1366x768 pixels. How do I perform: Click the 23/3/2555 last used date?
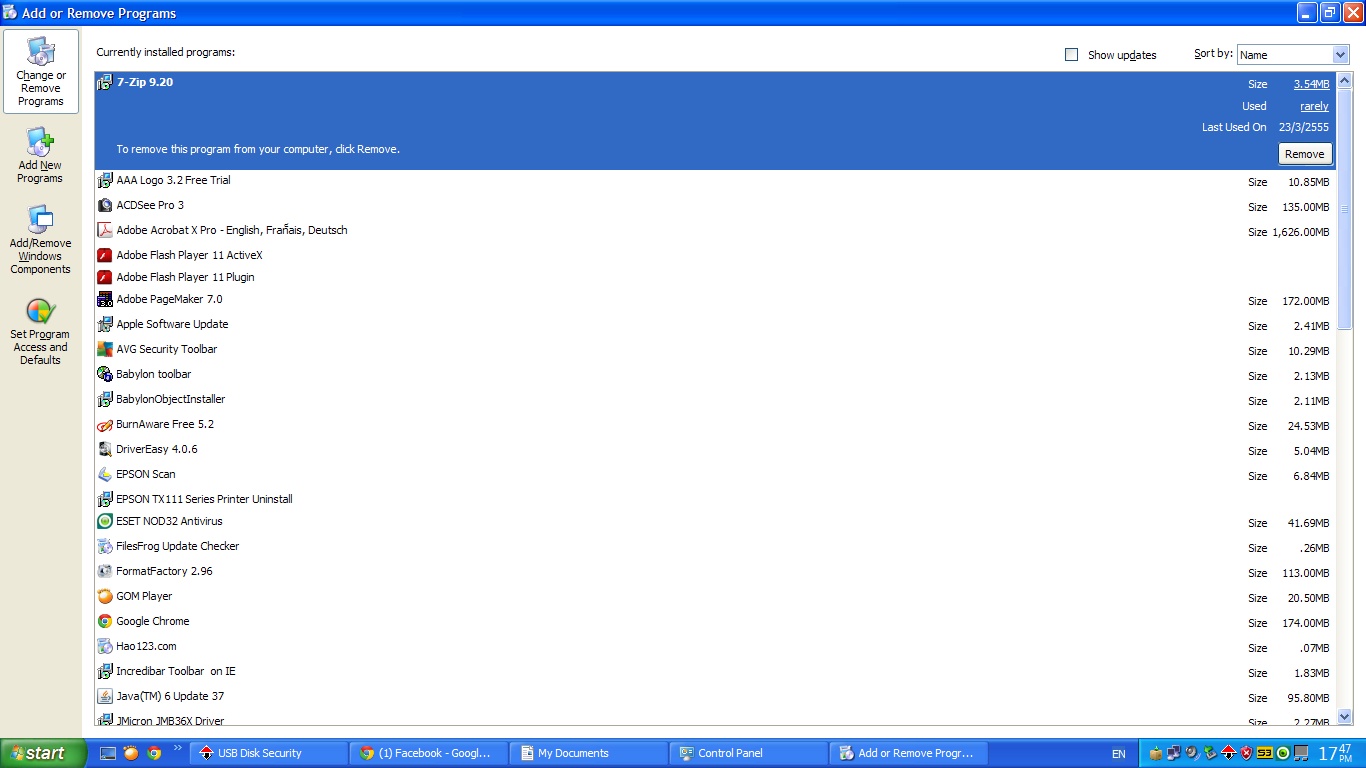coord(1304,128)
